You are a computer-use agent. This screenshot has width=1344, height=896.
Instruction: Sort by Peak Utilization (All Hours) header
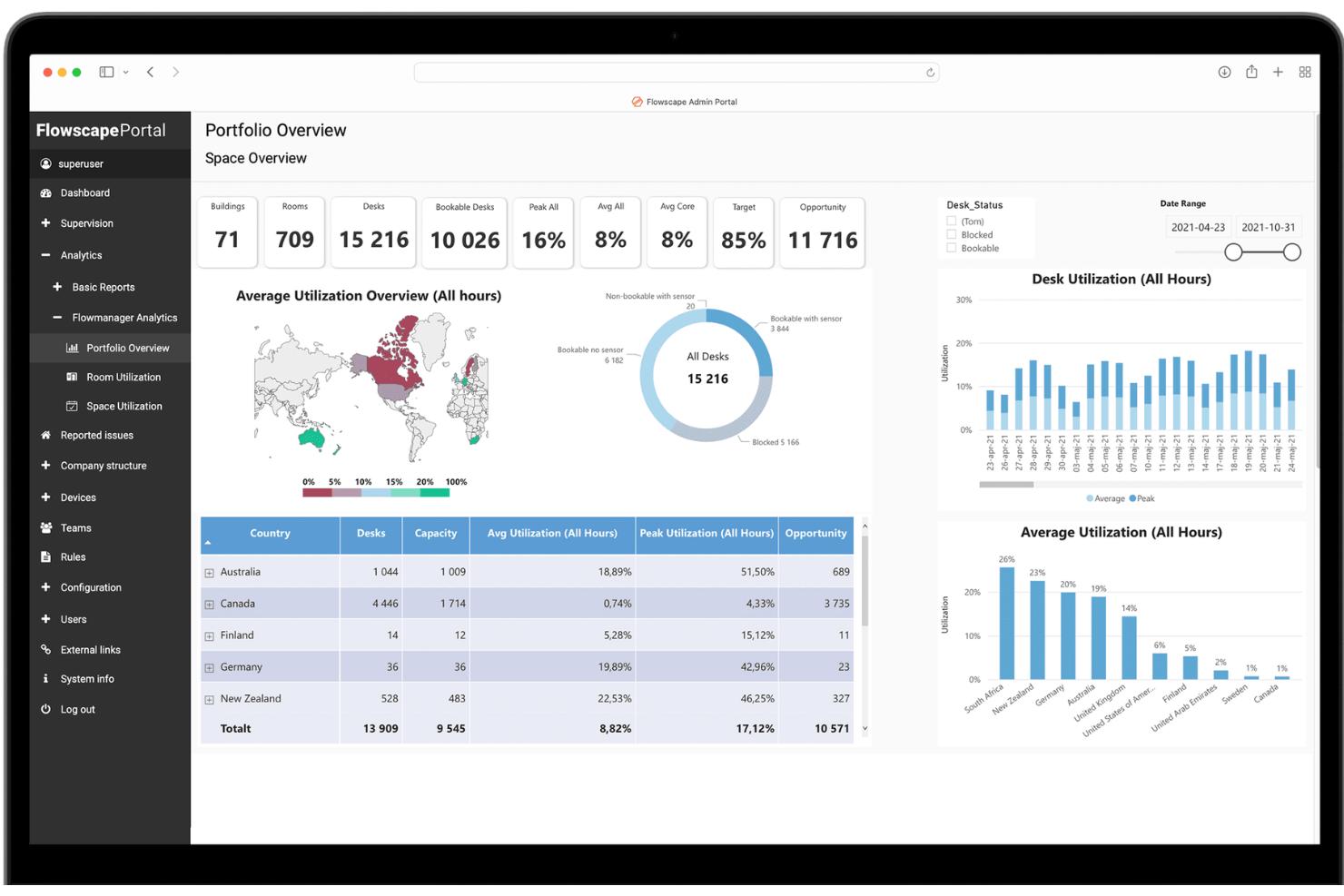[707, 534]
